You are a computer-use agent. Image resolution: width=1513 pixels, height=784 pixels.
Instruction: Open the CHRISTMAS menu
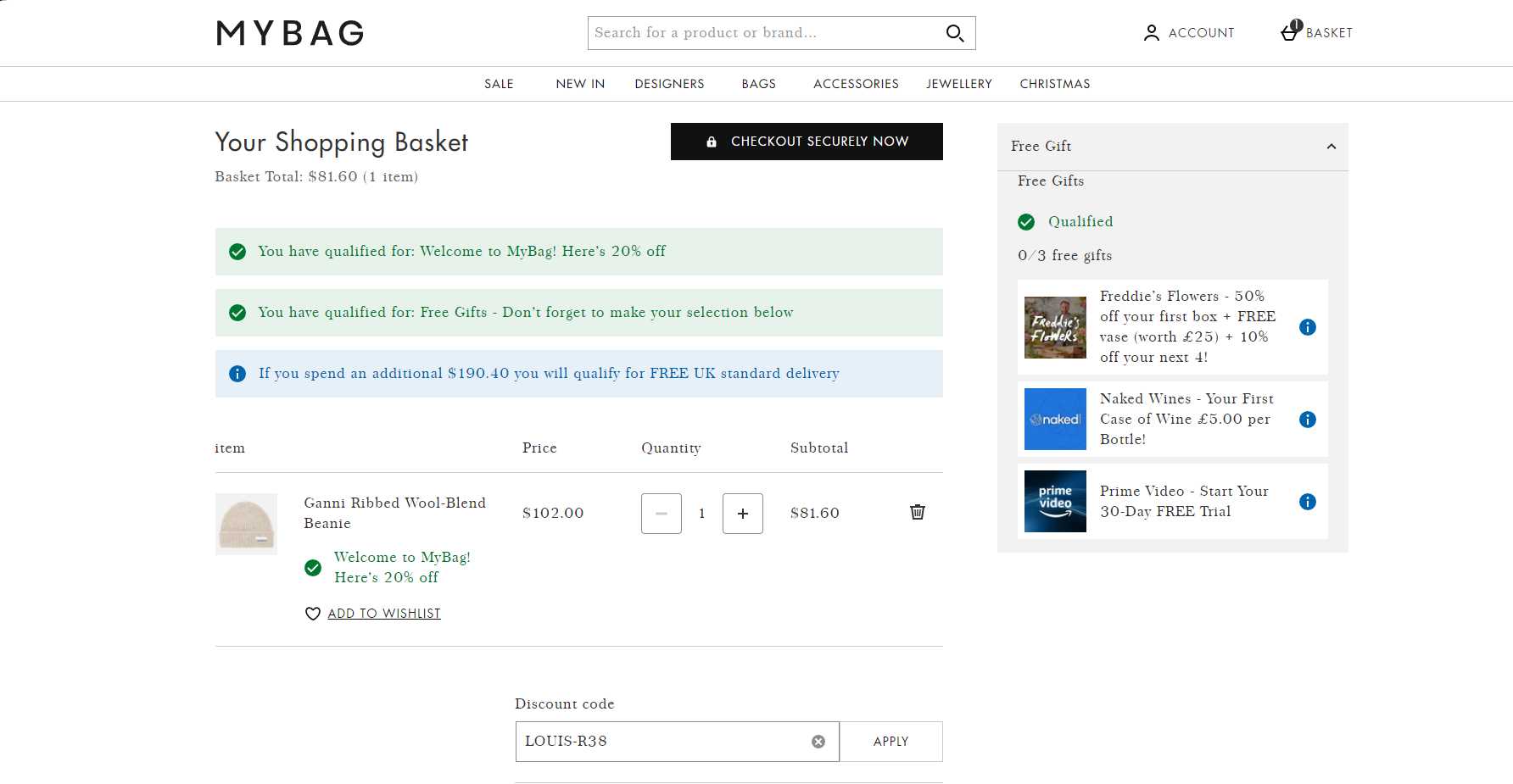click(1055, 84)
